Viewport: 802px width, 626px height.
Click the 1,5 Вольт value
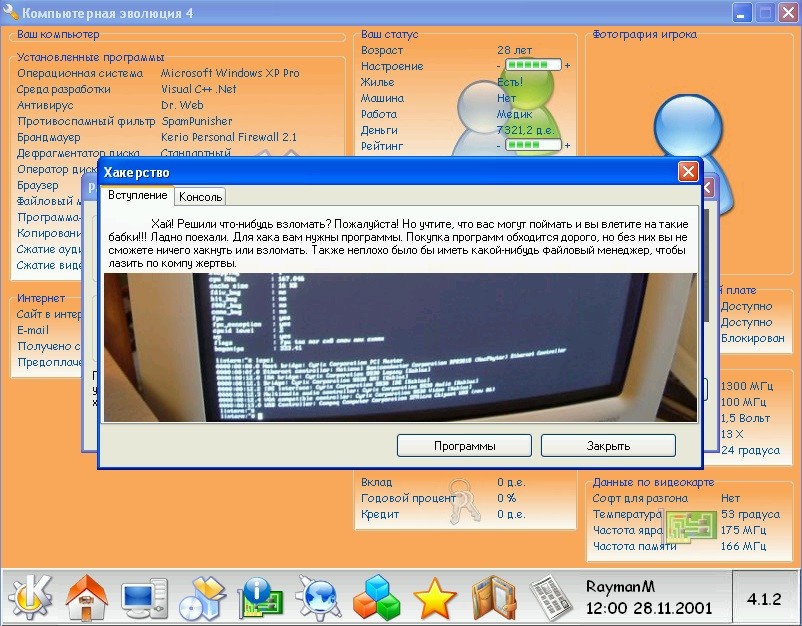pos(745,418)
